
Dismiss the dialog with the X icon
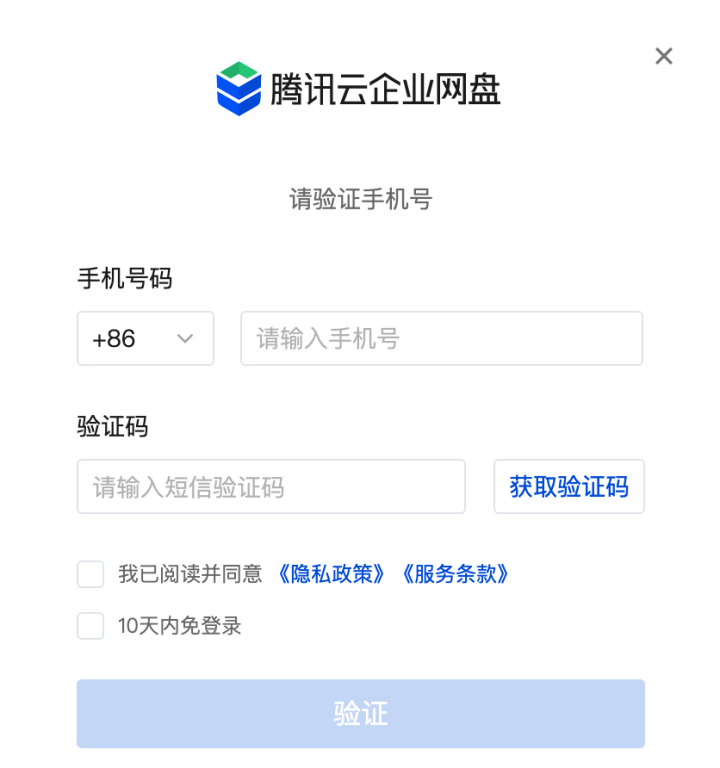coord(664,56)
